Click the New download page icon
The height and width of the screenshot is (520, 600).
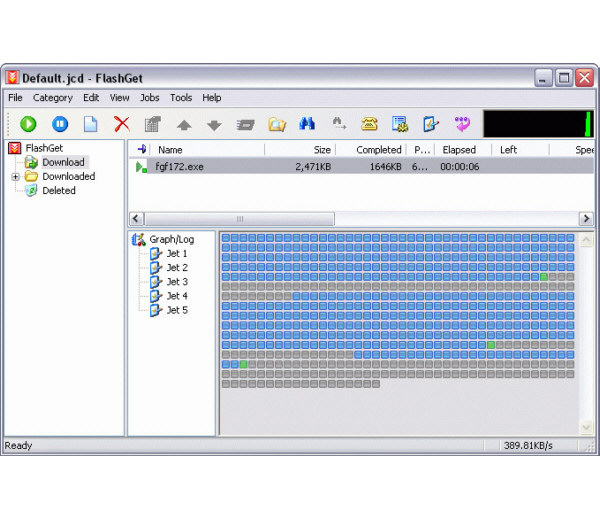pyautogui.click(x=90, y=124)
